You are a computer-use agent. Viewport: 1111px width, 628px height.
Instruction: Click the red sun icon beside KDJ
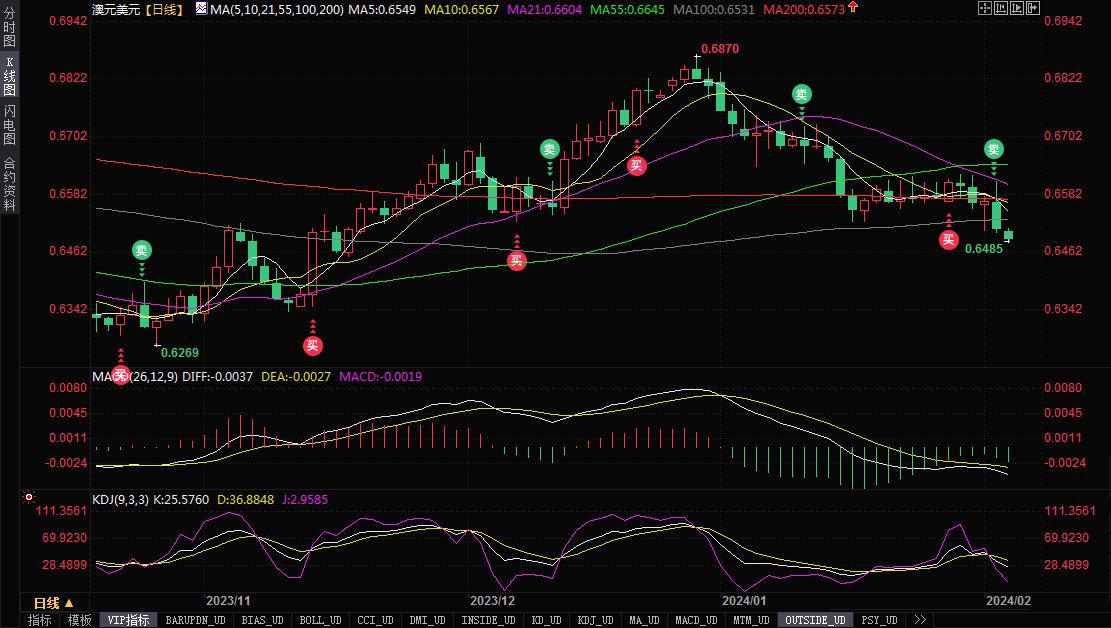coord(29,497)
